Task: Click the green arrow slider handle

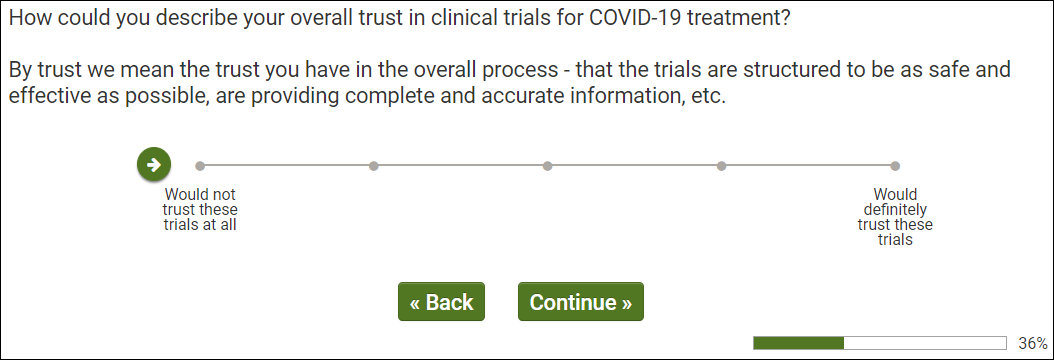Action: click(154, 165)
